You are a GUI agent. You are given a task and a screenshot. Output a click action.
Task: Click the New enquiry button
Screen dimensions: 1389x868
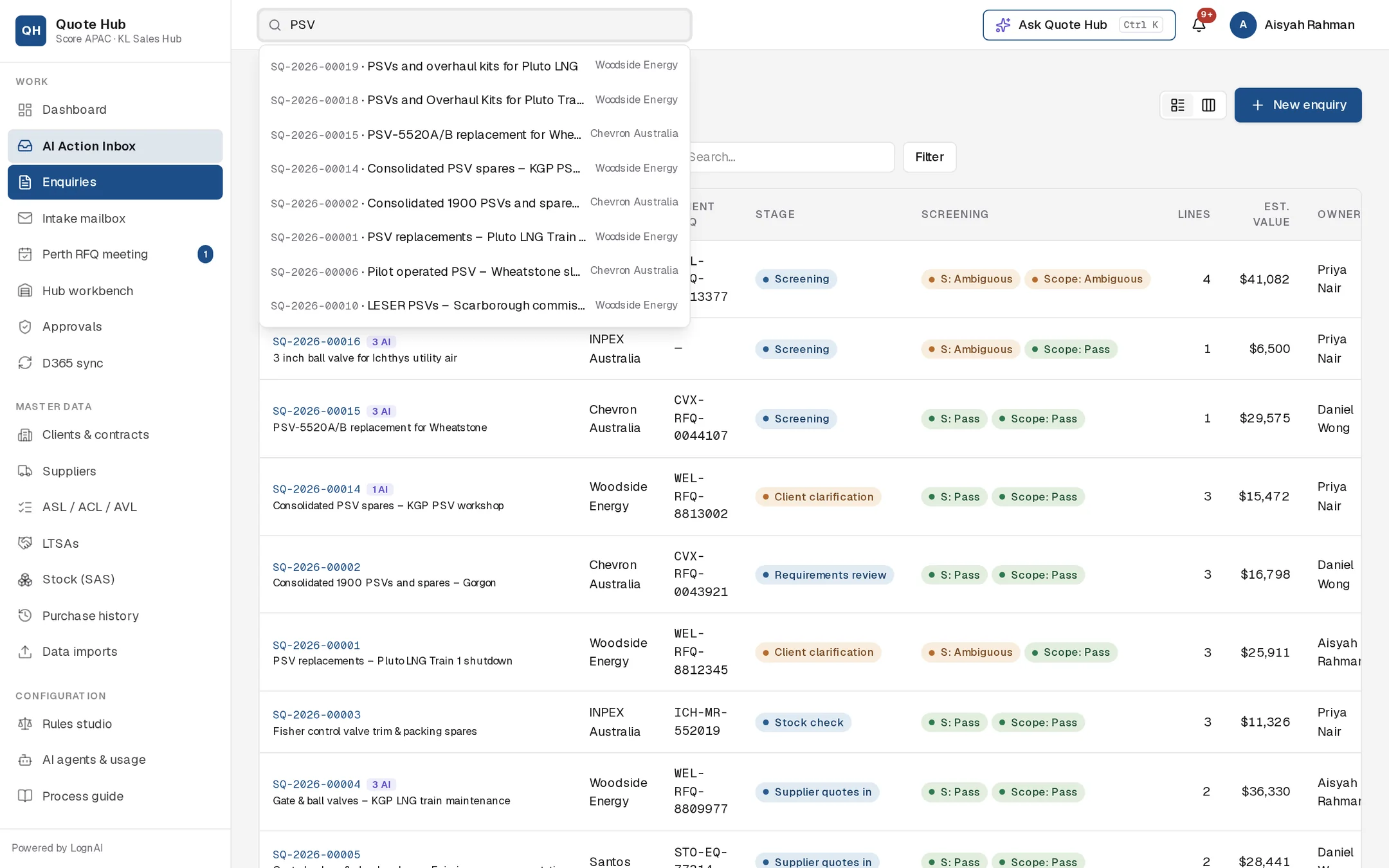pyautogui.click(x=1298, y=105)
